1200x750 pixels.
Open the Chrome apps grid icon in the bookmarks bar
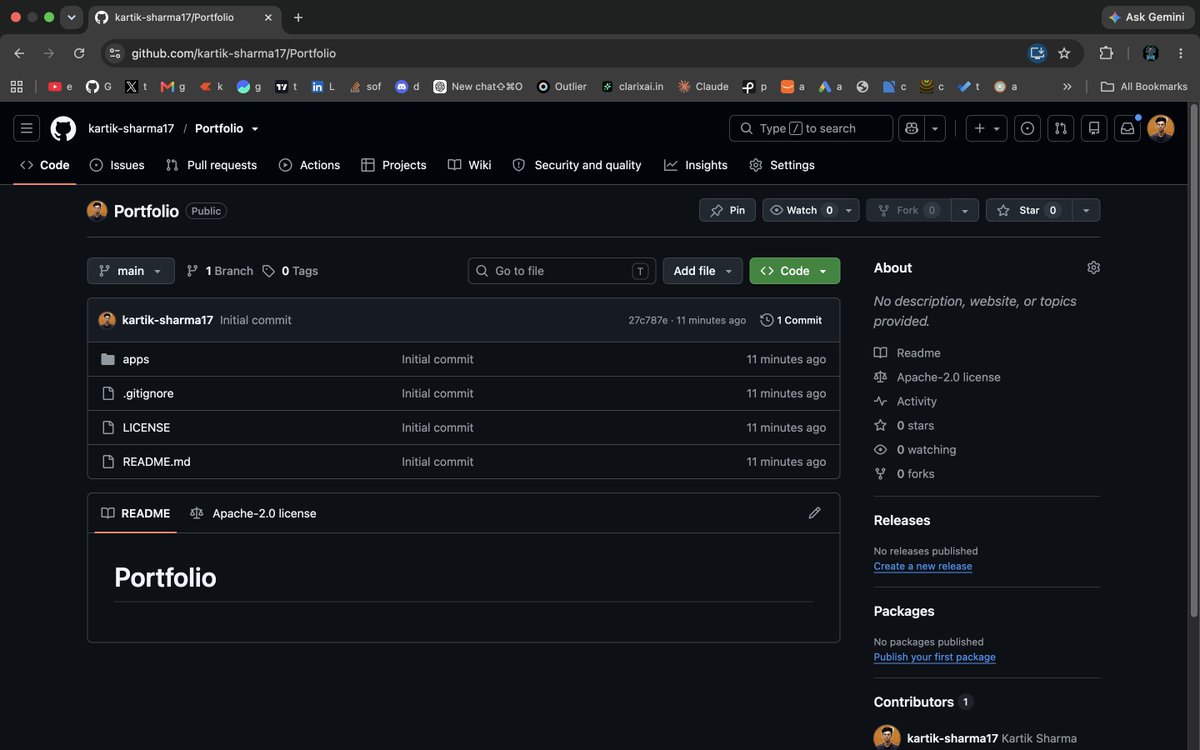pyautogui.click(x=15, y=87)
